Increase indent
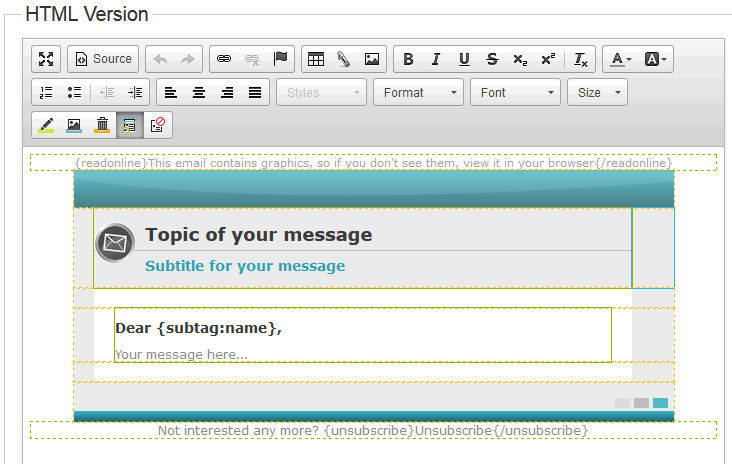The height and width of the screenshot is (464, 732). click(x=135, y=92)
